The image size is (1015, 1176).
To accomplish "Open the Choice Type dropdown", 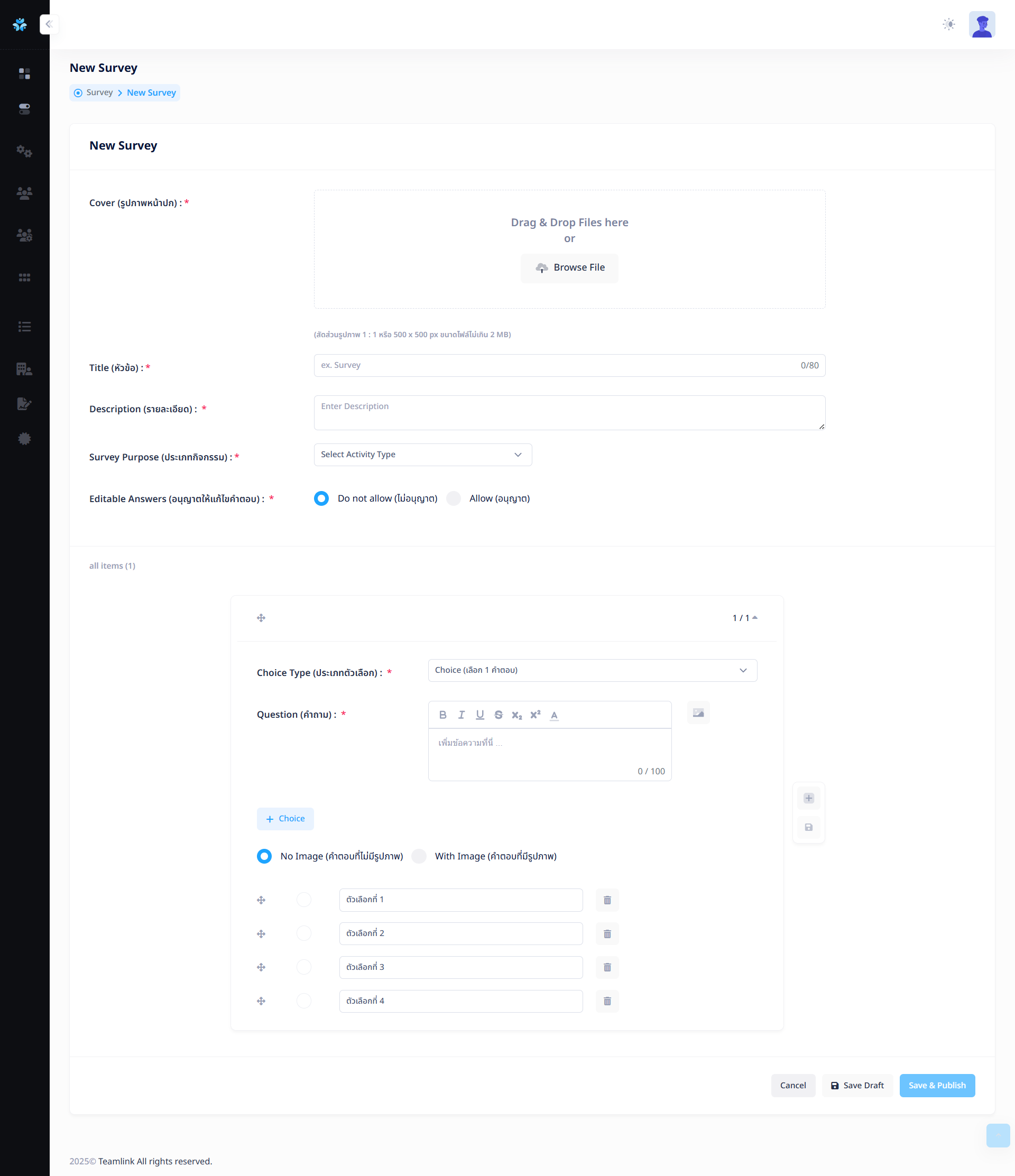I will tap(592, 670).
